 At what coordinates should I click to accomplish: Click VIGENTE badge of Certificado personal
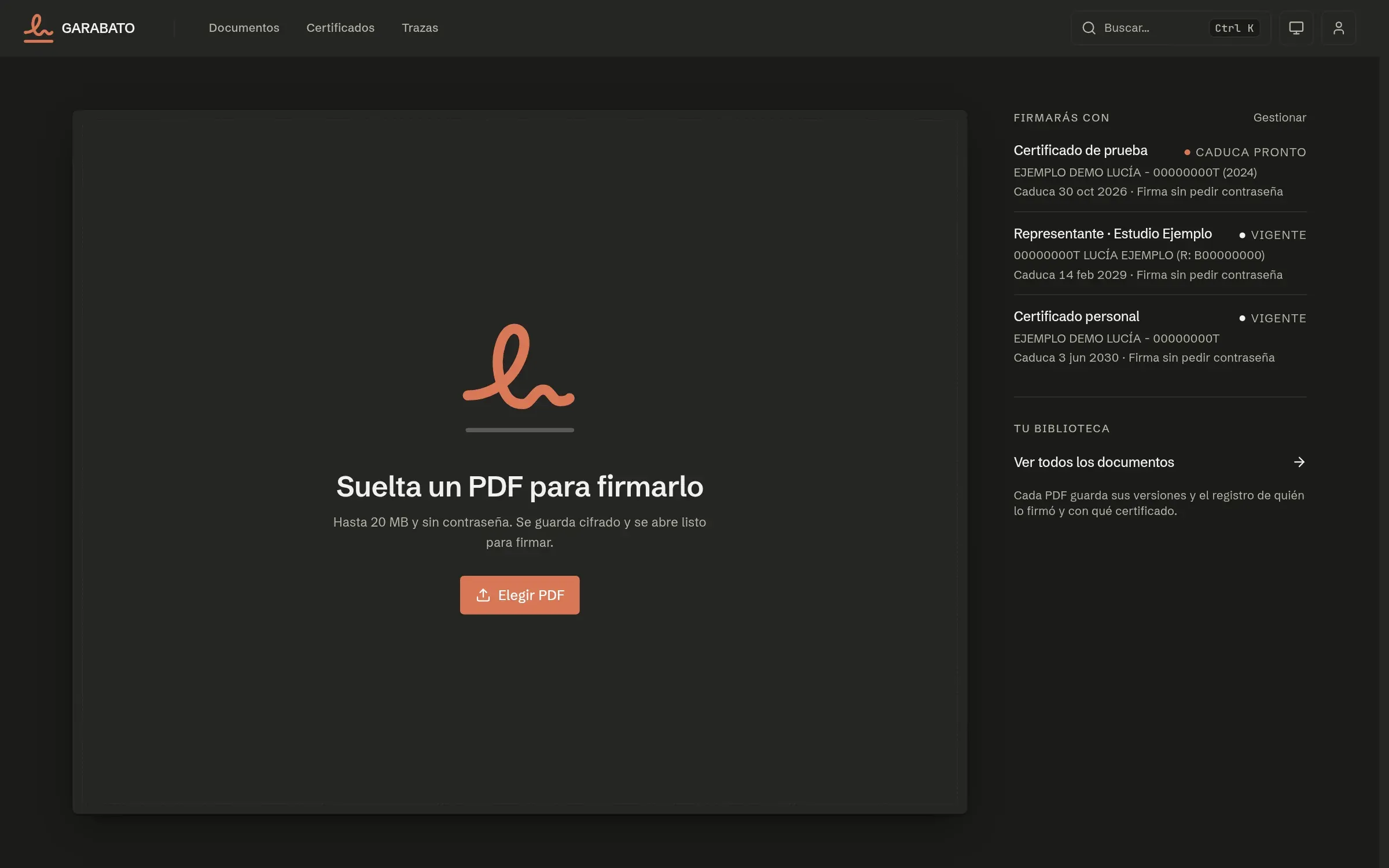click(1272, 318)
